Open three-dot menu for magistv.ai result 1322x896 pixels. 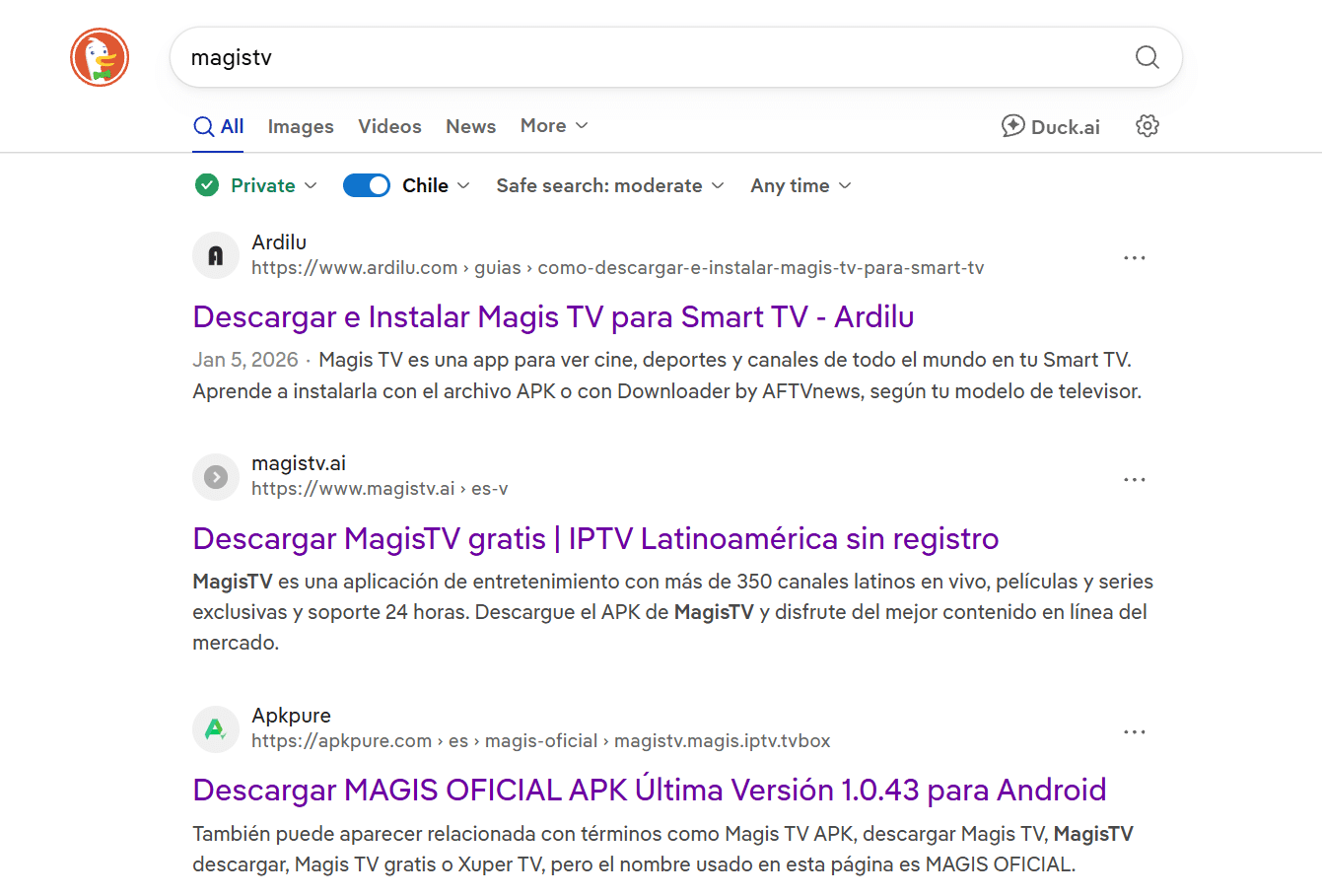tap(1135, 479)
